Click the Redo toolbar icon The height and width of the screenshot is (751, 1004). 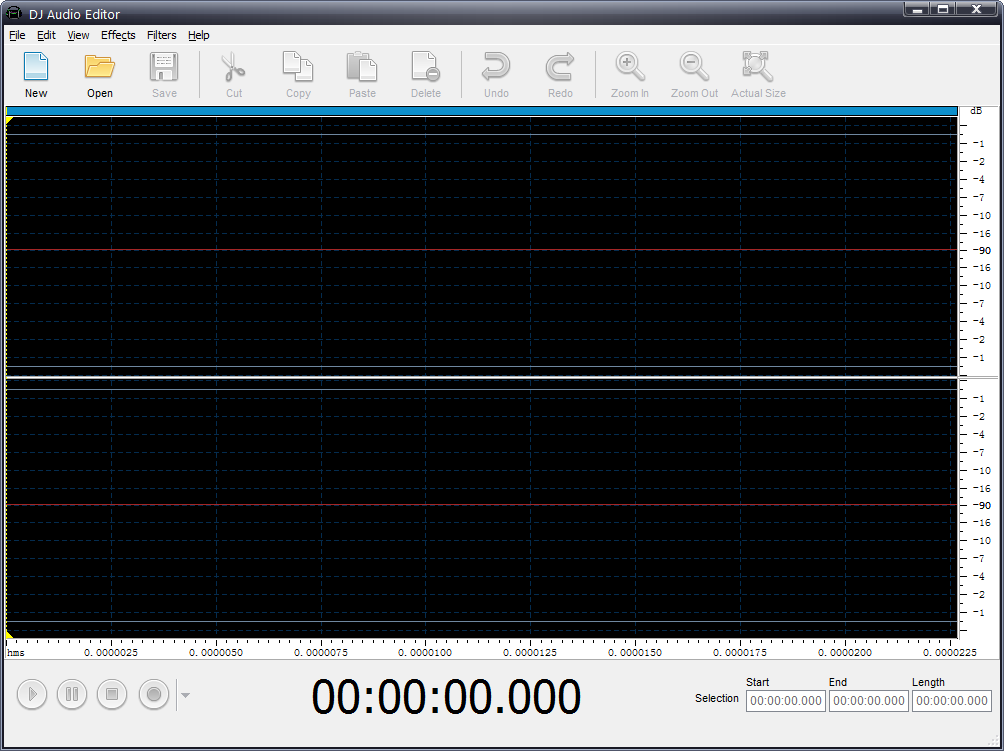tap(560, 75)
